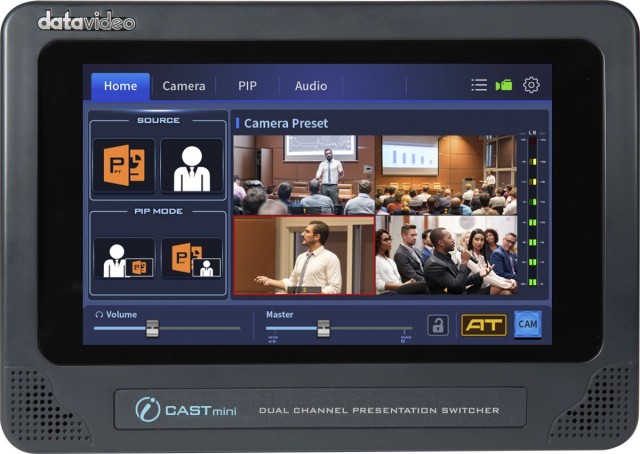
Task: Go to the Audio tab
Action: 310,86
